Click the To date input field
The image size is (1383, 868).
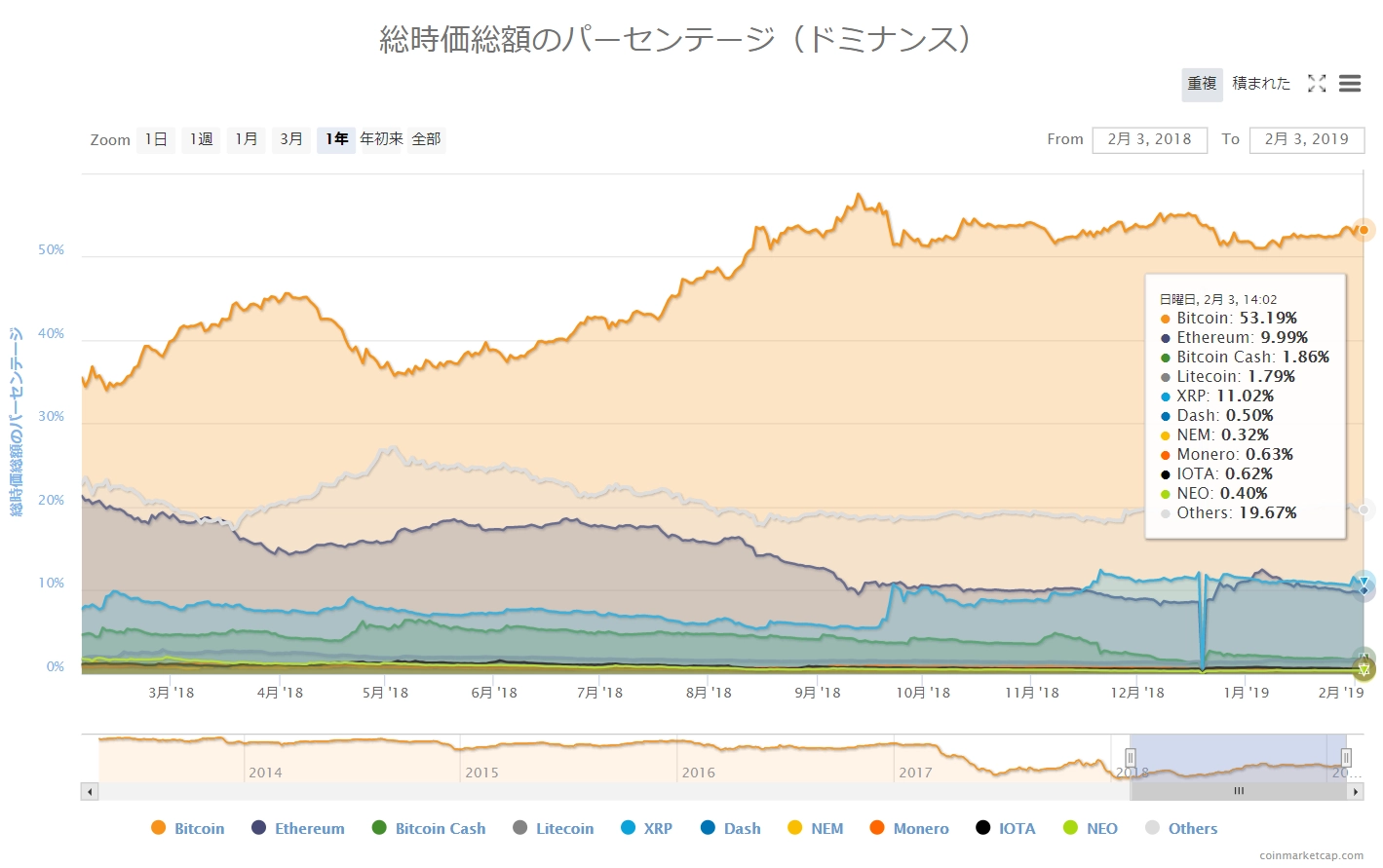click(x=1306, y=139)
